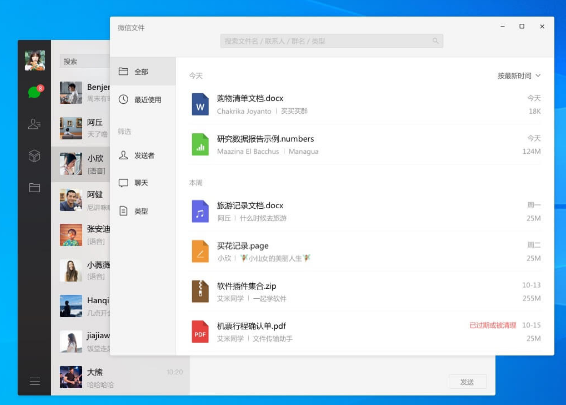Viewport: 566px width, 405px height.
Task: Maximize the WeChat files window
Action: (522, 27)
